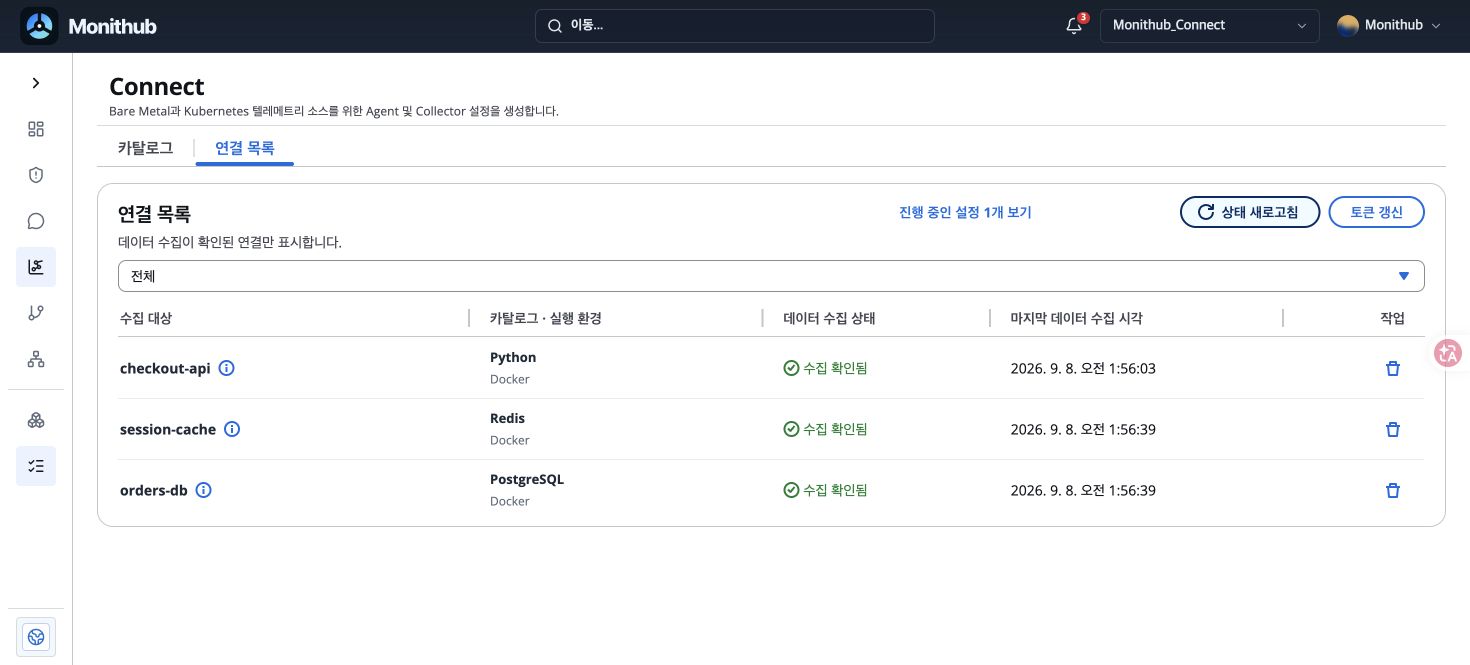Delete the session-cache connection
The height and width of the screenshot is (665, 1470).
click(1392, 429)
